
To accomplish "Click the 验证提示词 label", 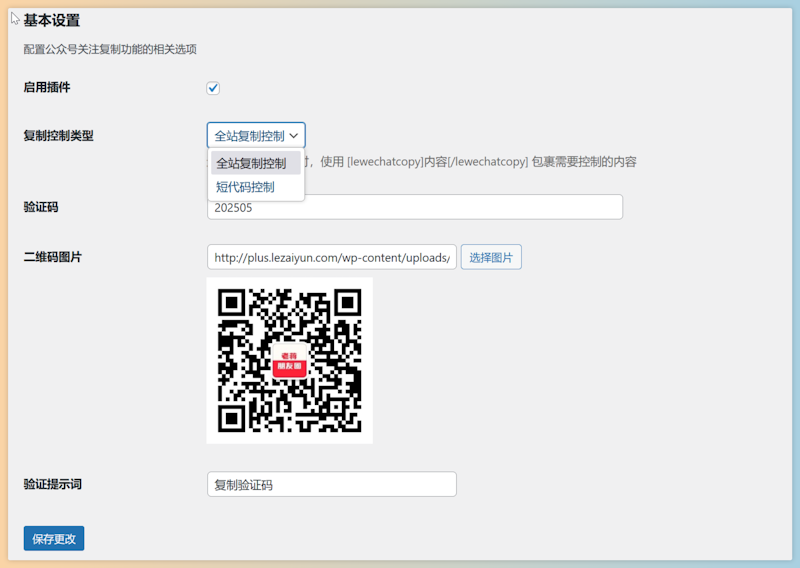I will [x=53, y=484].
